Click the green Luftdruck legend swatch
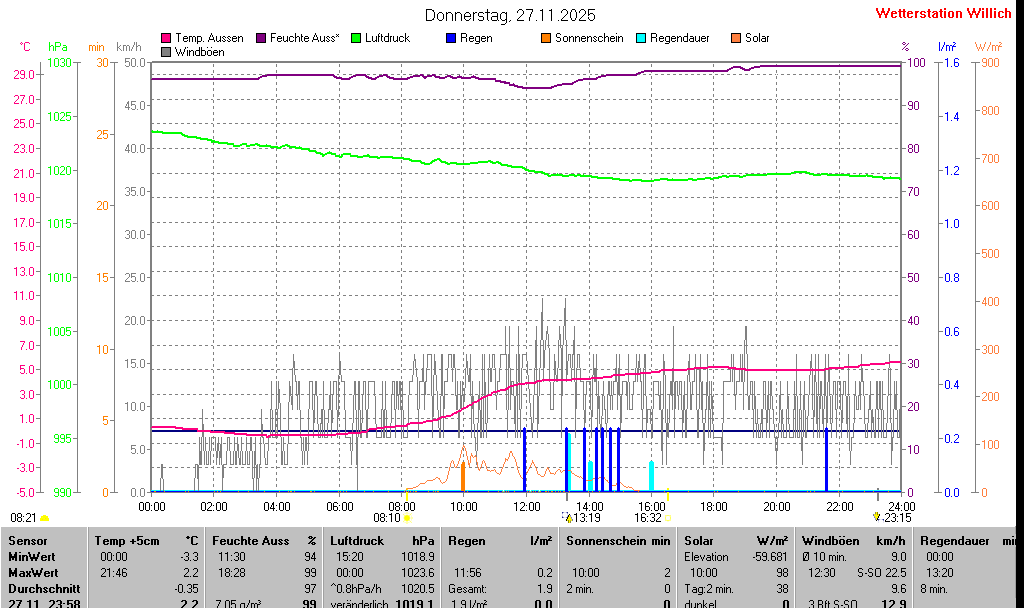This screenshot has width=1024, height=608. [x=355, y=38]
